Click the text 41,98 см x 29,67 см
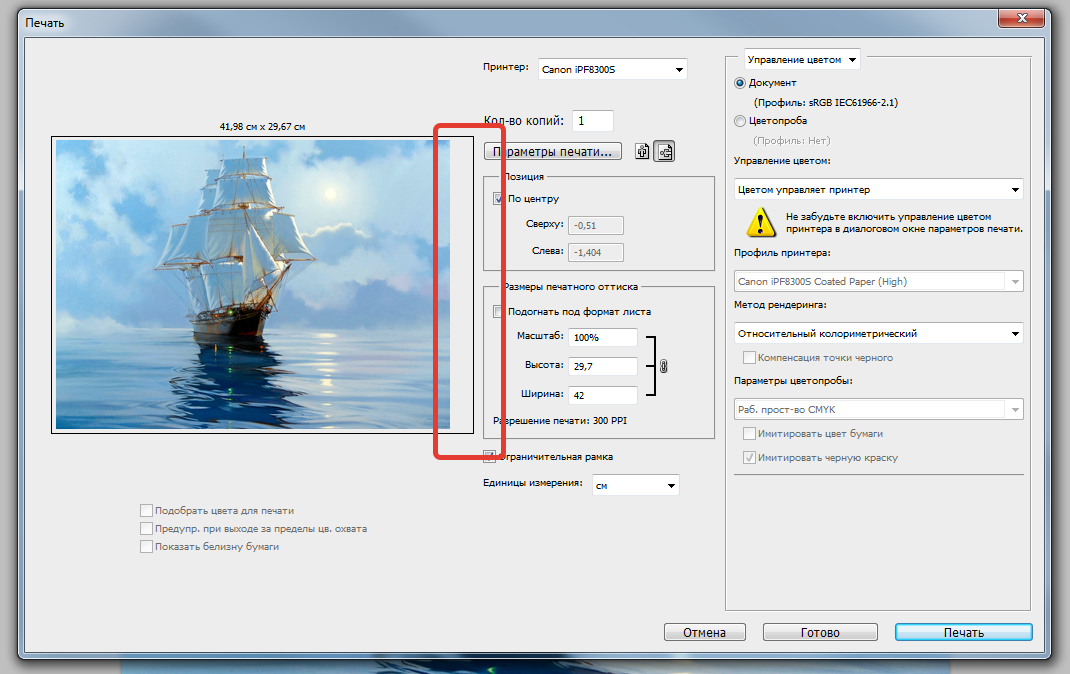 tap(262, 127)
